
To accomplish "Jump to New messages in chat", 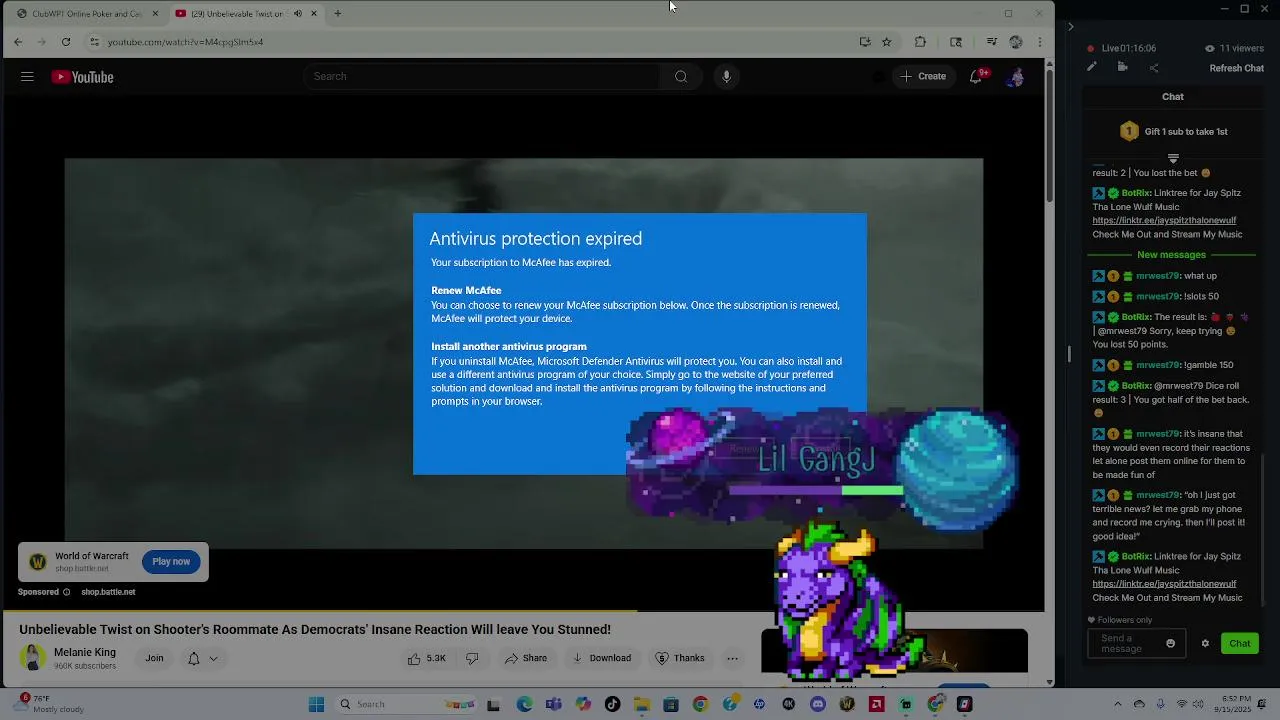I will pos(1171,255).
